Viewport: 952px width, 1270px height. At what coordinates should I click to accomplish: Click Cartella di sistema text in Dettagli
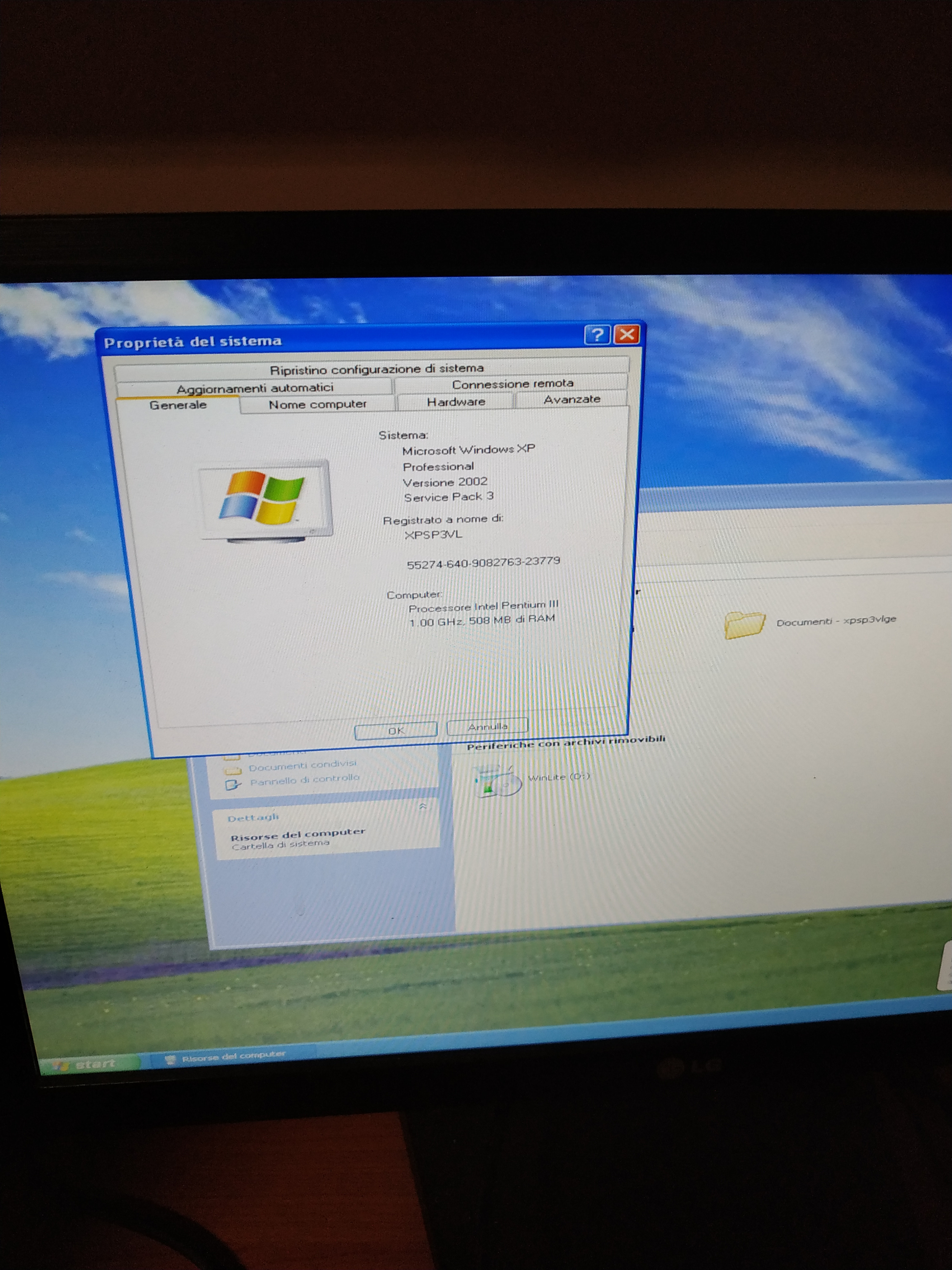point(281,845)
